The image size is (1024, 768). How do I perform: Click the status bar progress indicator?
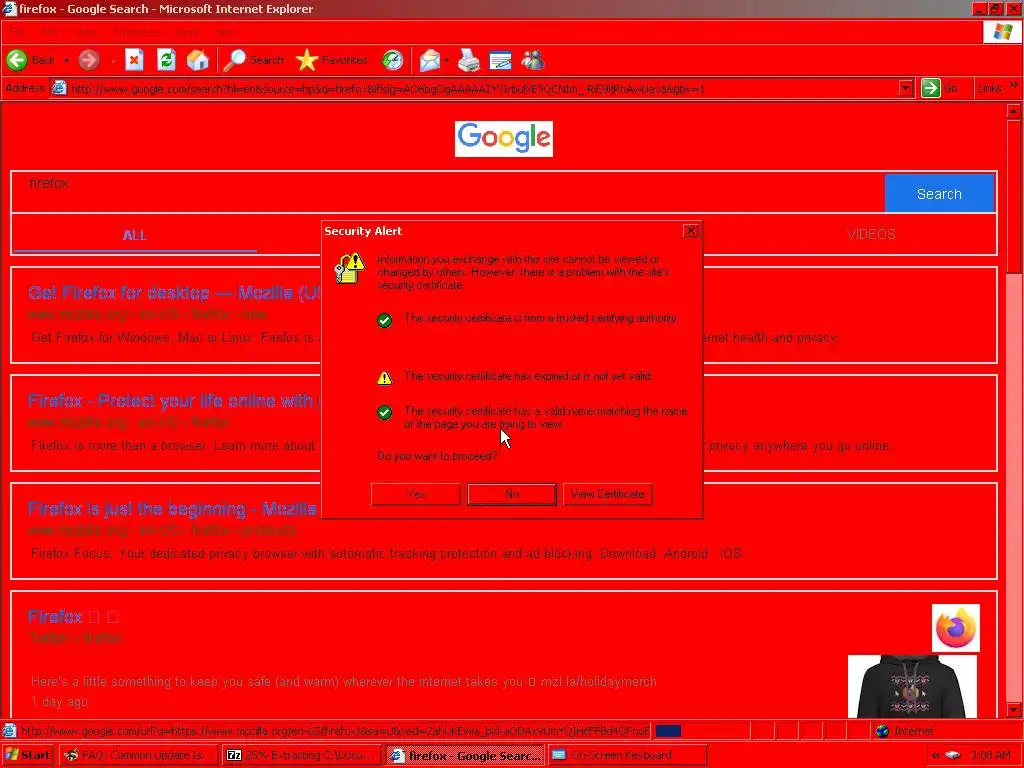coord(667,731)
